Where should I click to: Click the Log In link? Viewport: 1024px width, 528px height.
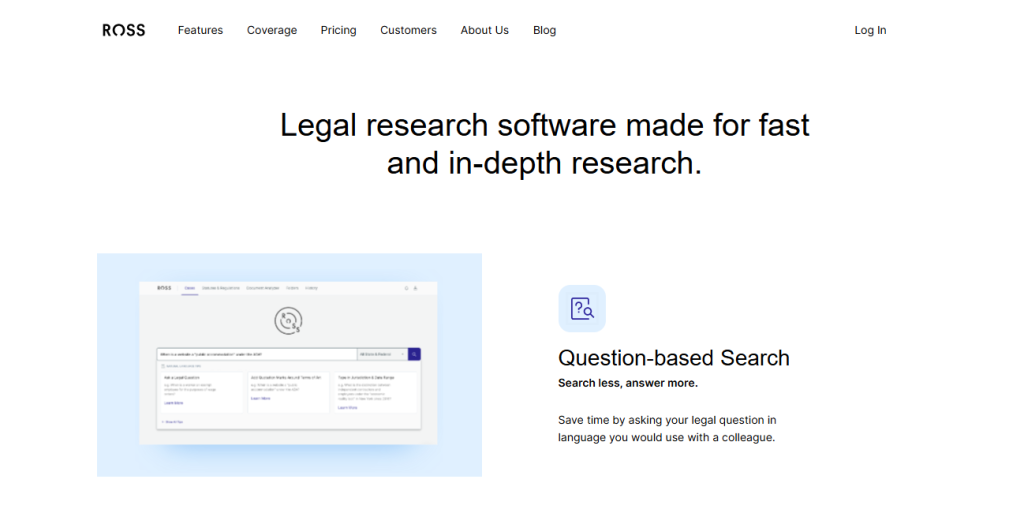pyautogui.click(x=871, y=30)
